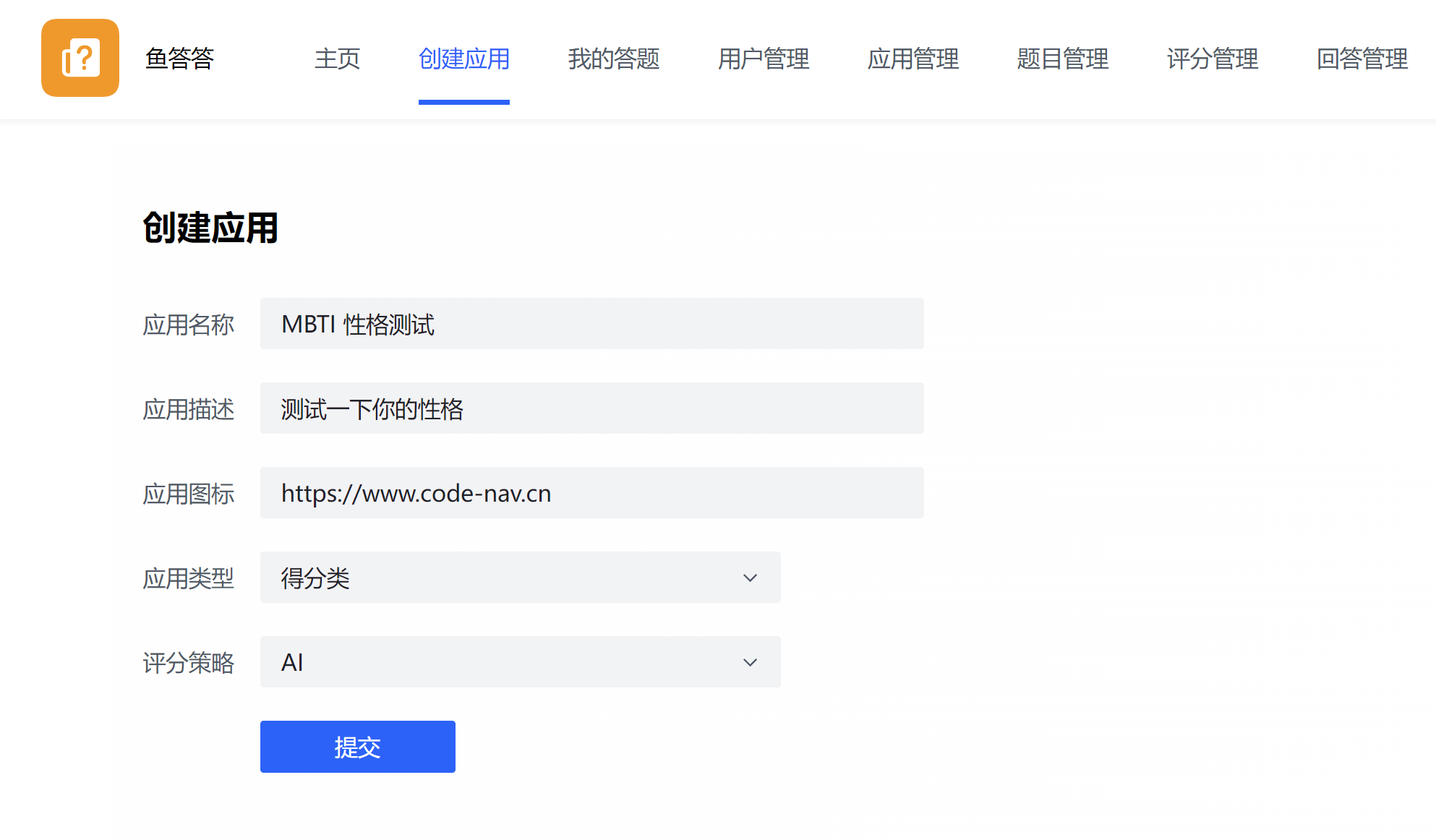Open the 用户管理 menu item

pos(763,59)
